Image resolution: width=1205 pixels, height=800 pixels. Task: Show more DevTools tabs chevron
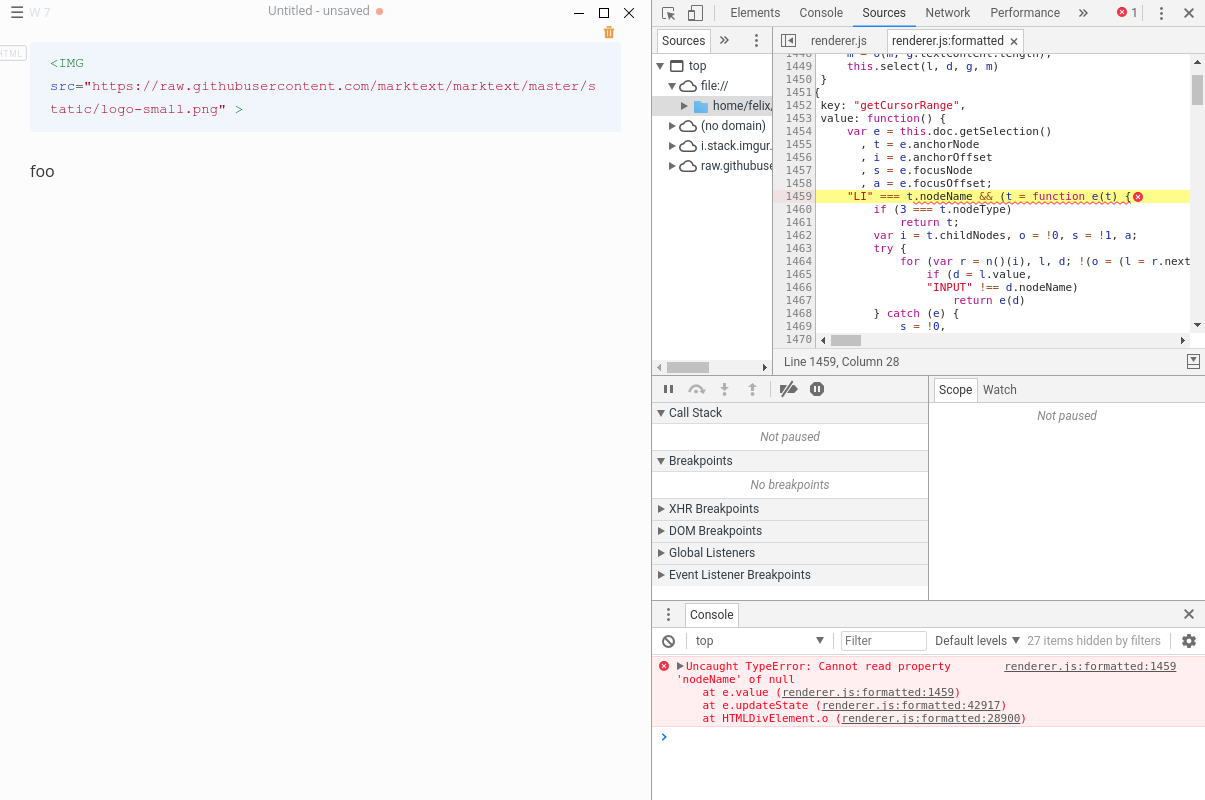[x=1083, y=13]
